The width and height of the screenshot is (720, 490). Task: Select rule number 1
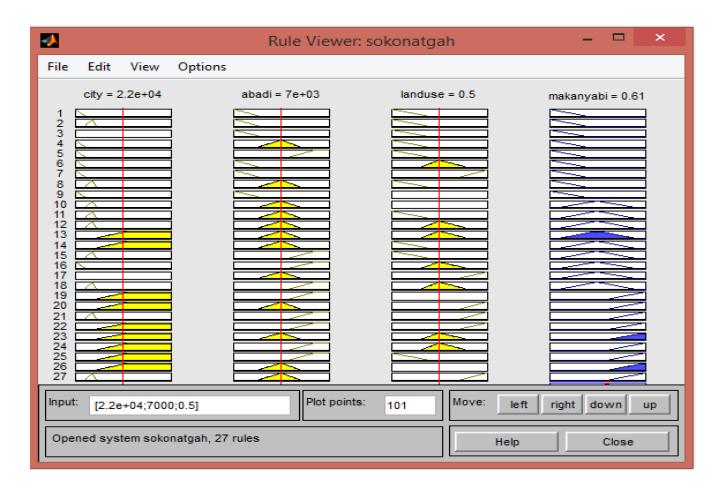tap(60, 113)
